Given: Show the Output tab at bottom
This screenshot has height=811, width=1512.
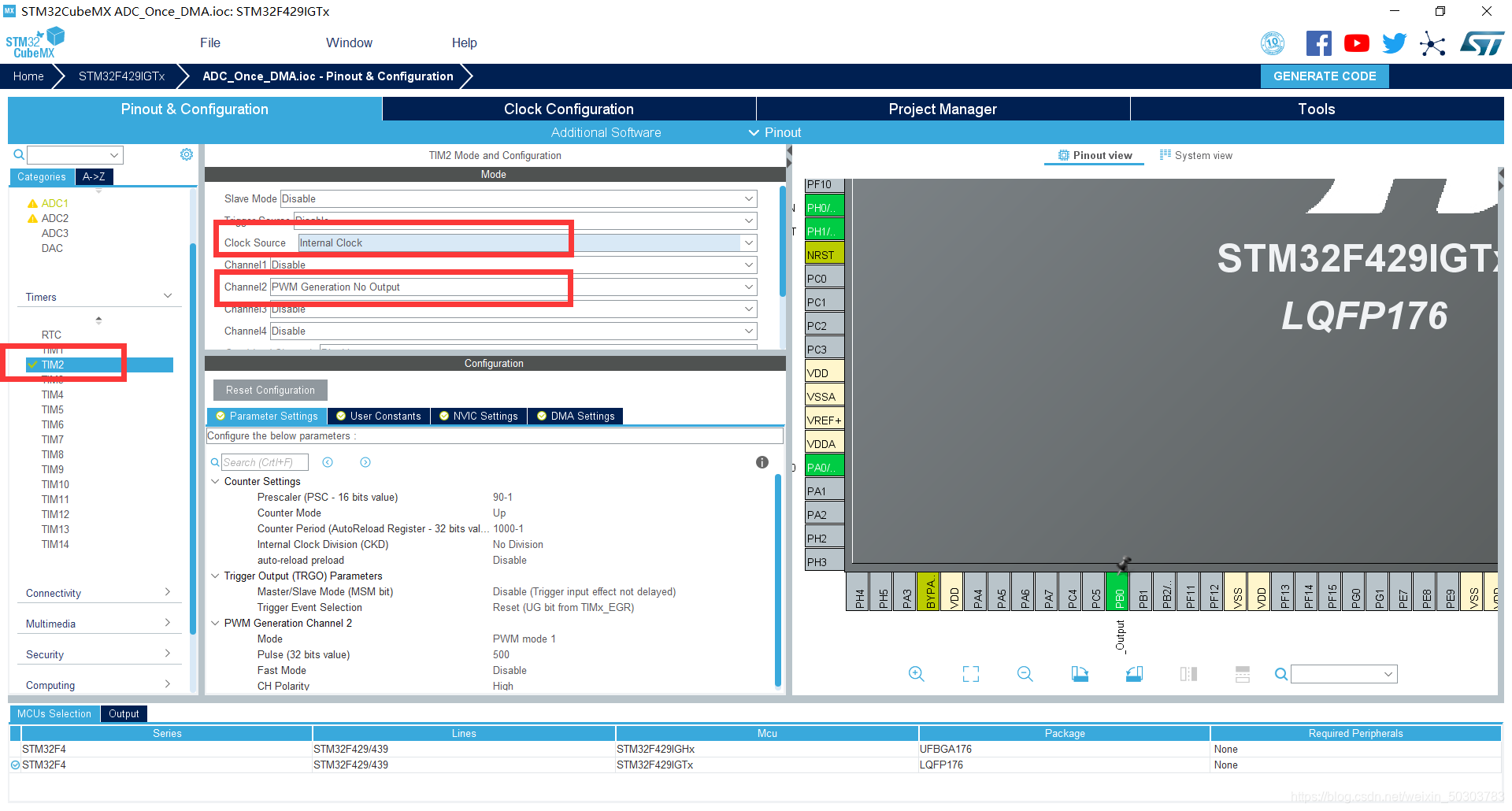Looking at the screenshot, I should tap(124, 713).
